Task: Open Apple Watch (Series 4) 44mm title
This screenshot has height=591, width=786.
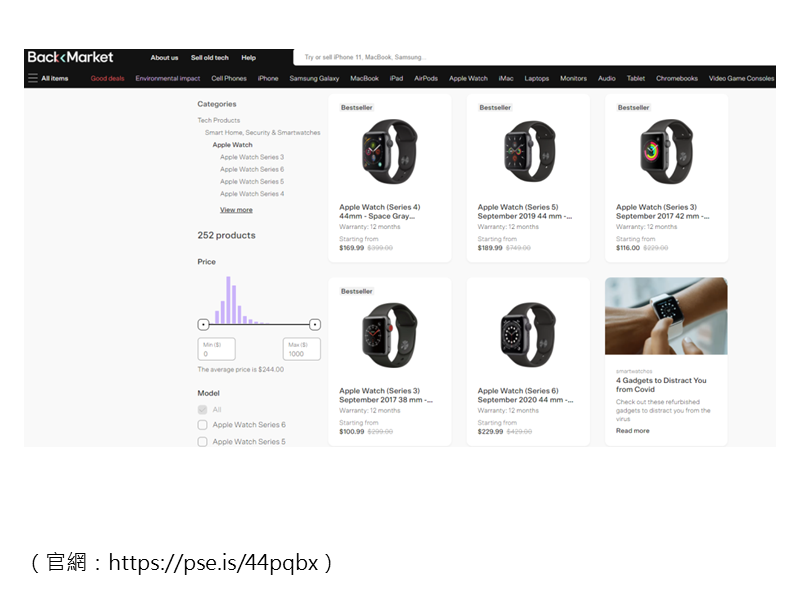Action: pos(379,212)
